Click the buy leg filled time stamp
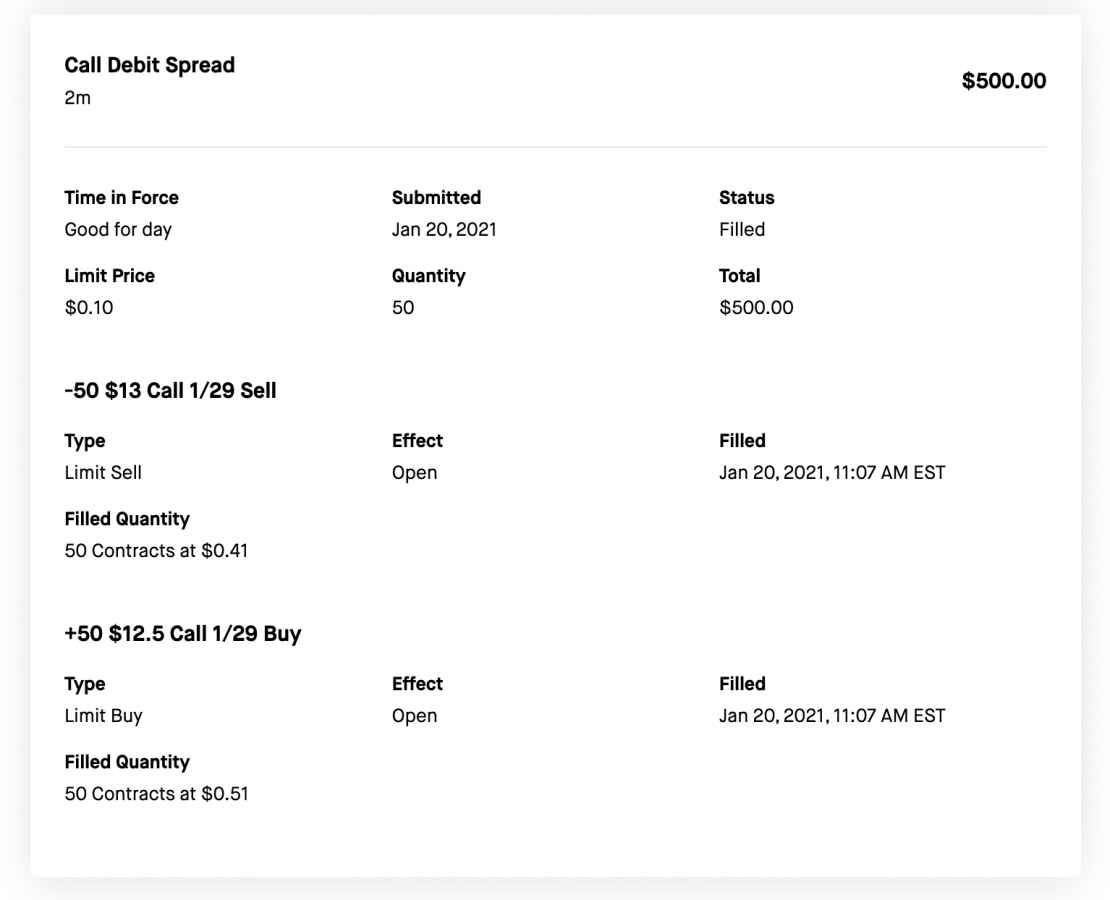The image size is (1110, 900). 832,715
